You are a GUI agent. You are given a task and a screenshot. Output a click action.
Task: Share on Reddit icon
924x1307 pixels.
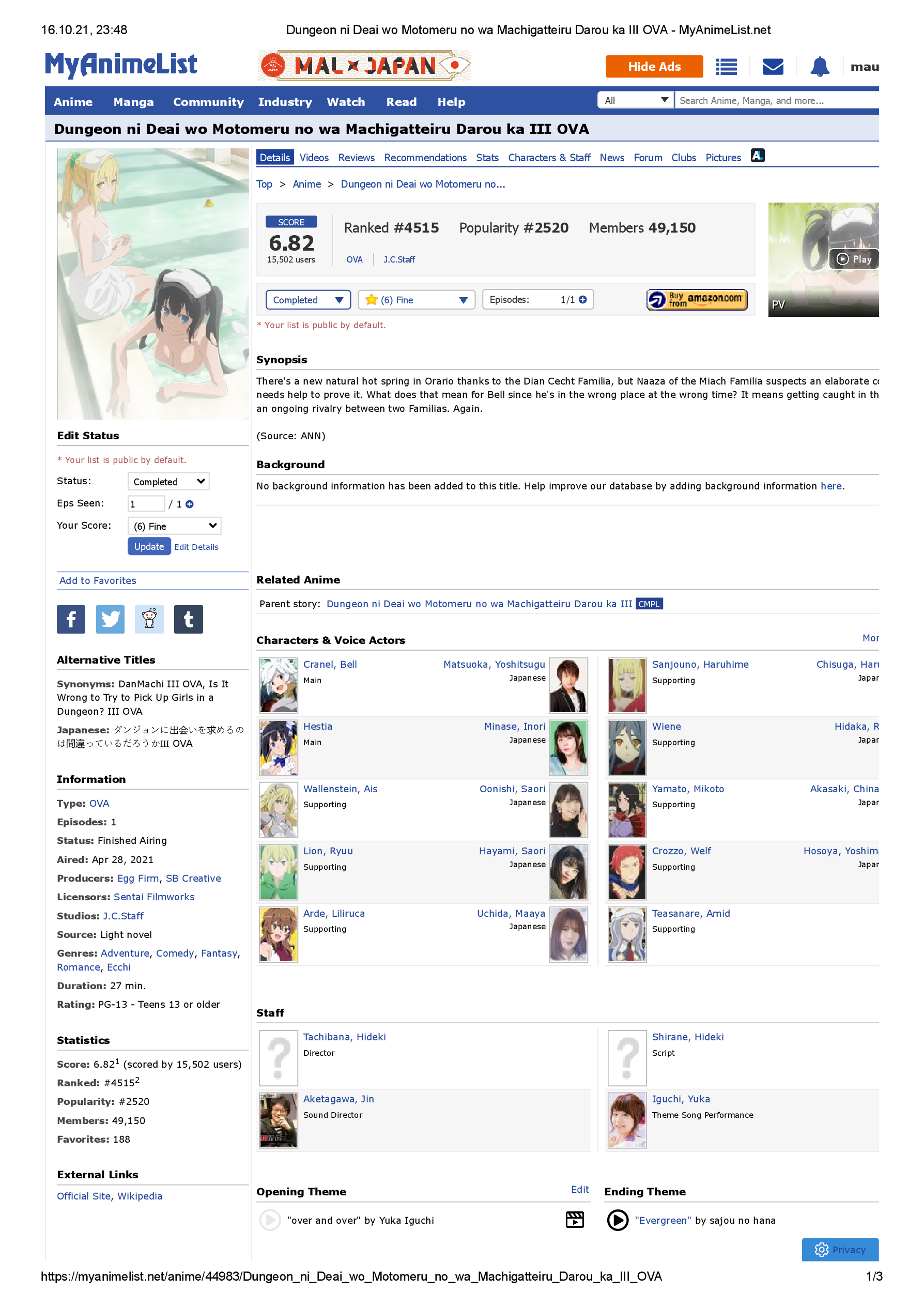pyautogui.click(x=149, y=619)
